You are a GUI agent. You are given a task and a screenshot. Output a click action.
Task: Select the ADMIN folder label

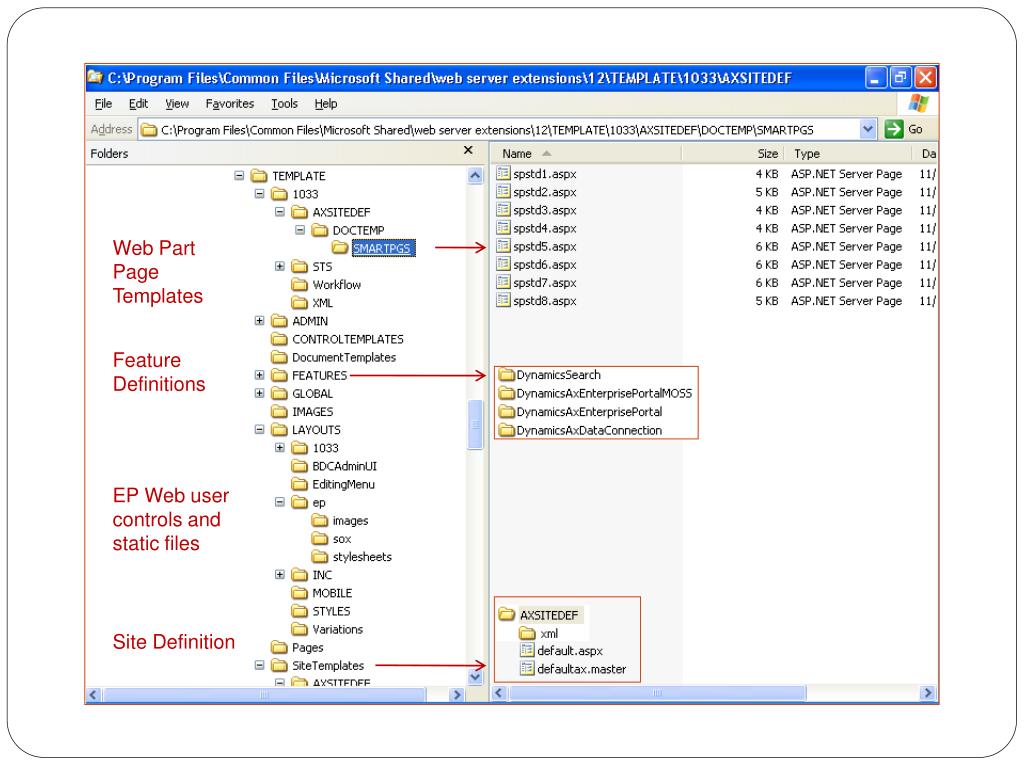click(310, 321)
